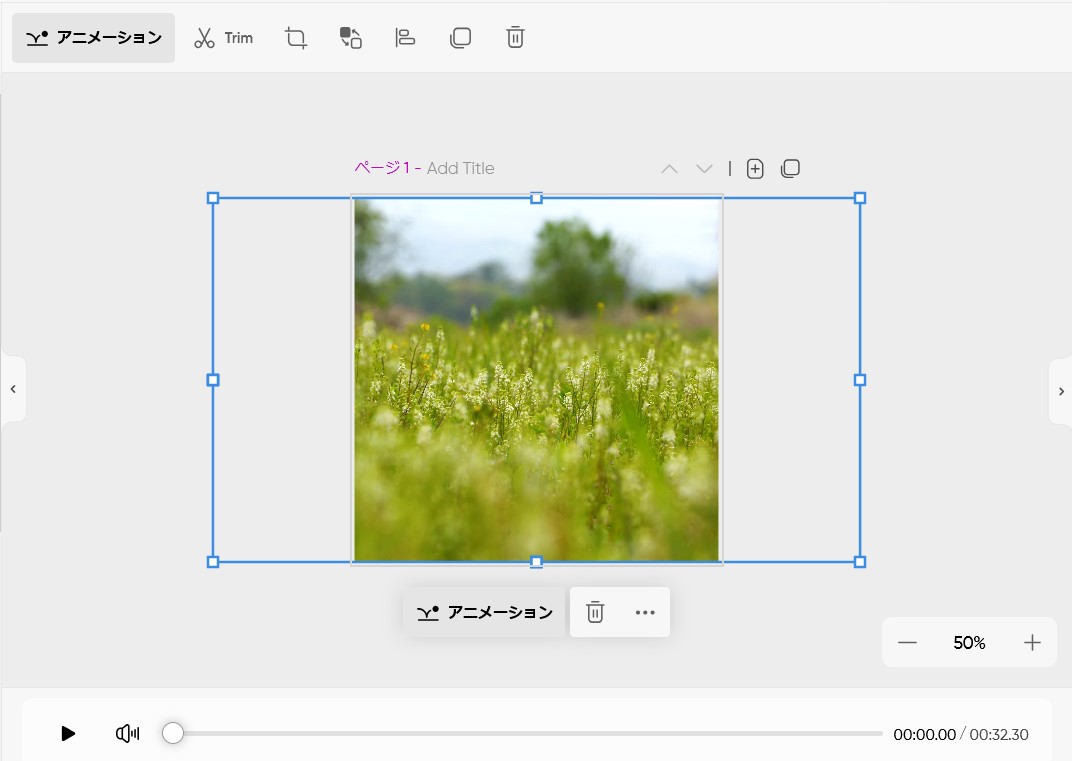Click the playback progress track
This screenshot has height=761, width=1072.
point(526,734)
